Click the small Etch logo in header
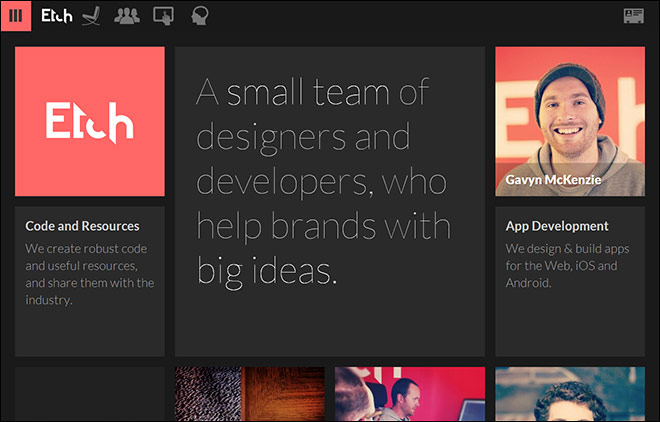This screenshot has height=422, width=660. (x=57, y=16)
